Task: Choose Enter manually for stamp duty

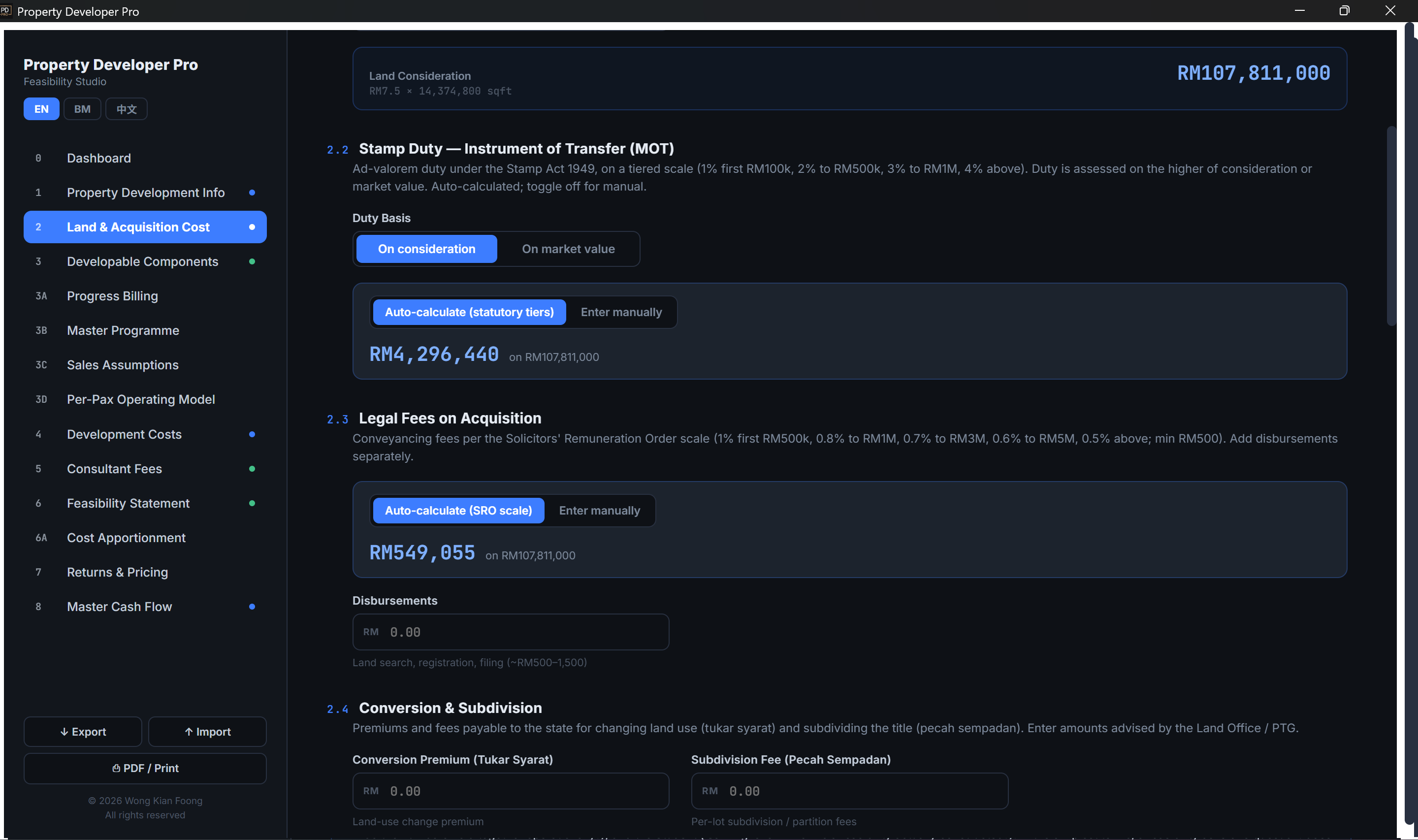Action: tap(621, 312)
